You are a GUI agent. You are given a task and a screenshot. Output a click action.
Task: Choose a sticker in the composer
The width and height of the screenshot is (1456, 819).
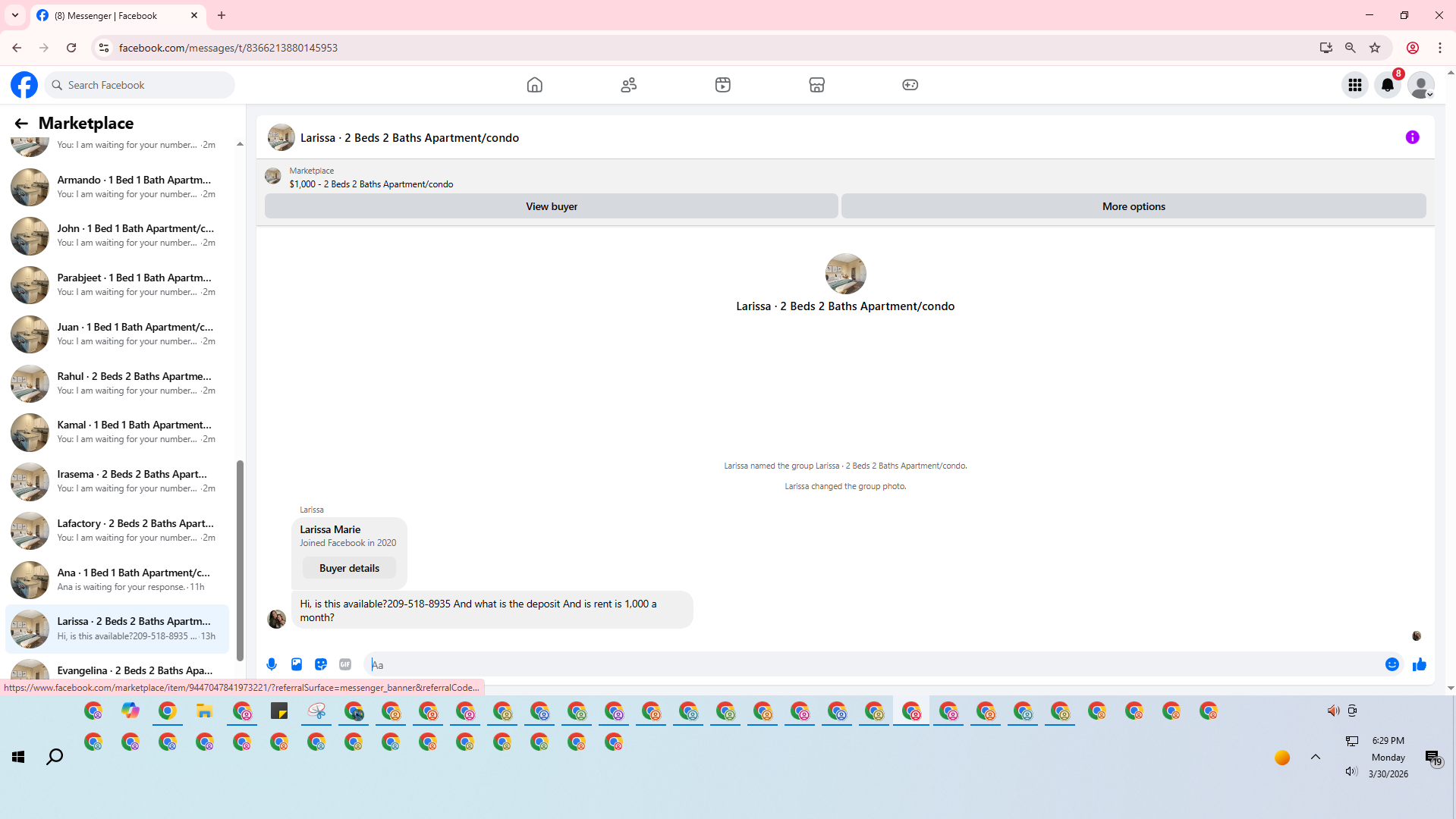click(321, 664)
